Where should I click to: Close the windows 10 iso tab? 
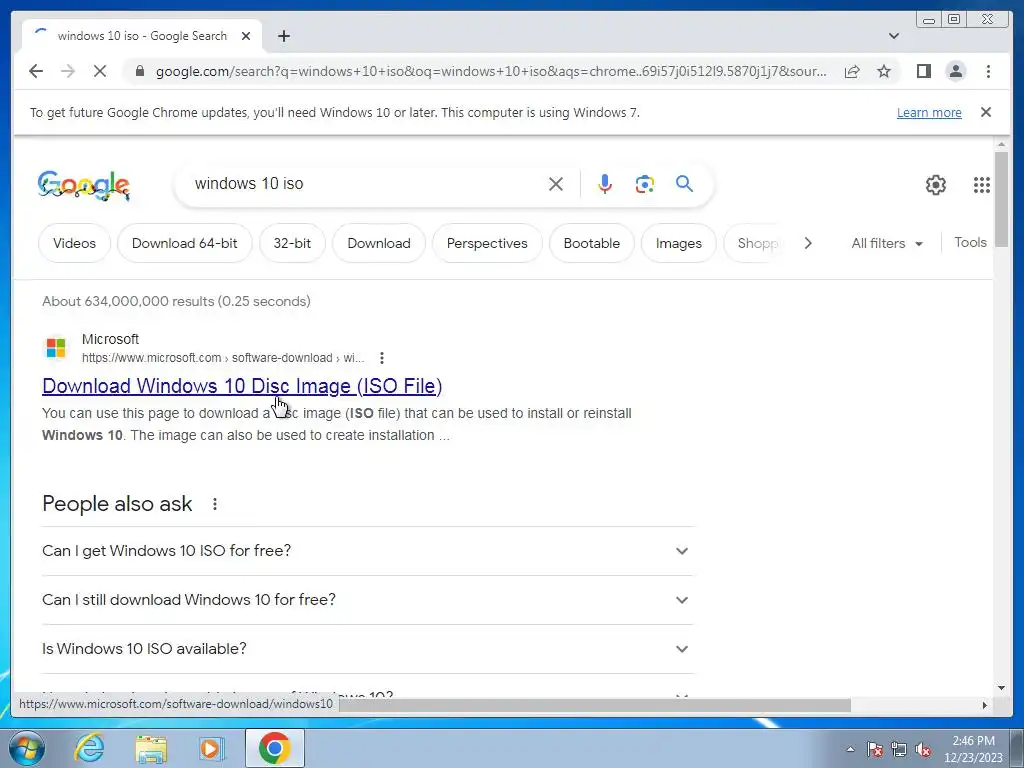tap(246, 36)
